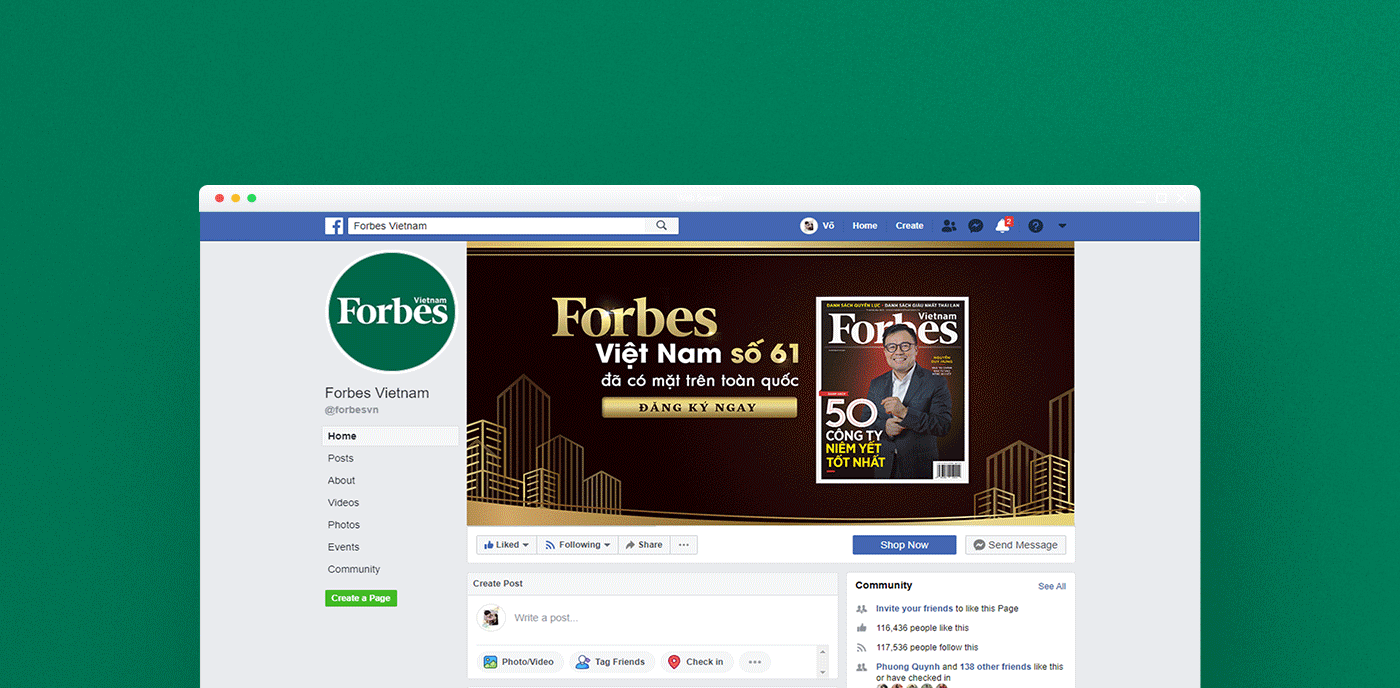
Task: Click scrollbar down arrow in Create Post box
Action: click(823, 672)
